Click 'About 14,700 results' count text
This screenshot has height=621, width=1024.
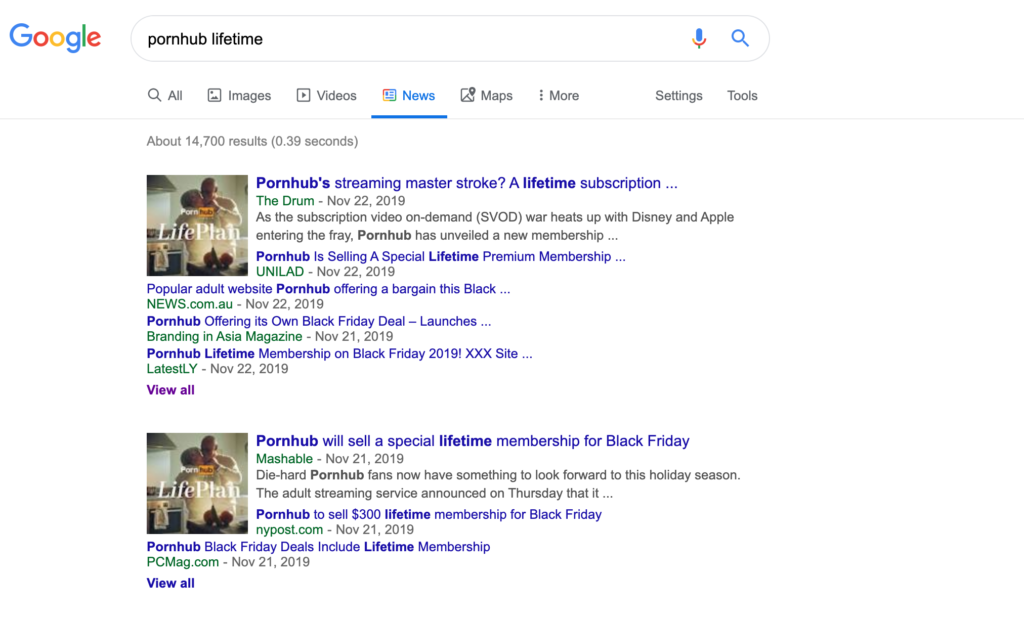pyautogui.click(x=252, y=141)
